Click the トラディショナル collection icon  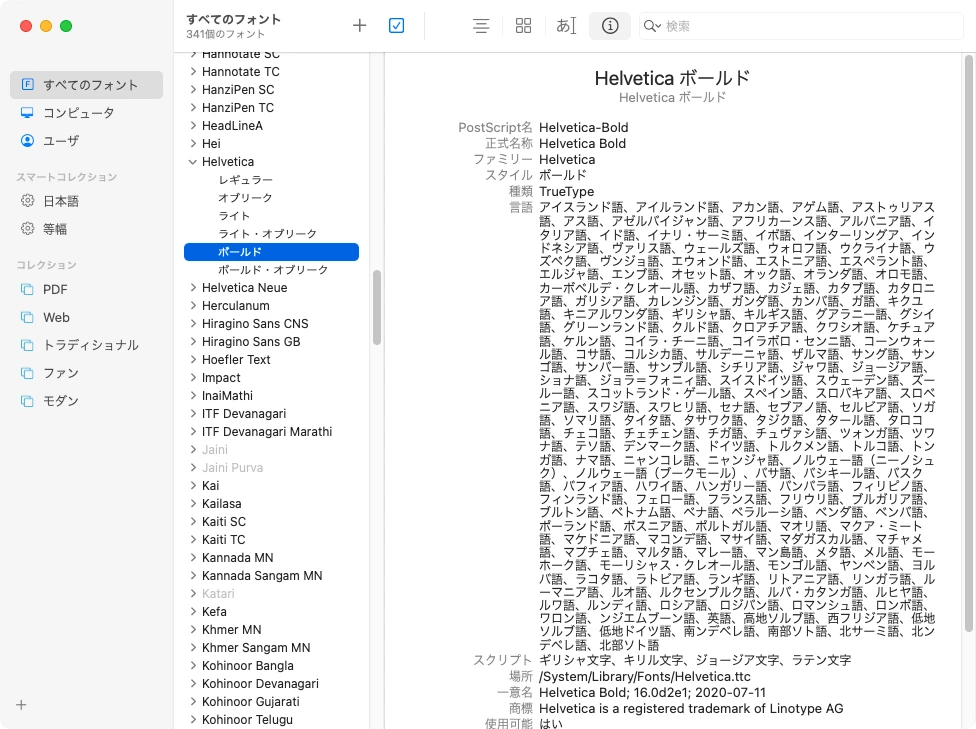27,345
